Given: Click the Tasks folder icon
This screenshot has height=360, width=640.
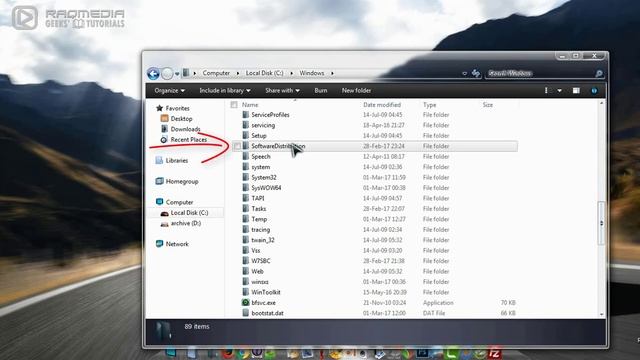Looking at the screenshot, I should (245, 209).
